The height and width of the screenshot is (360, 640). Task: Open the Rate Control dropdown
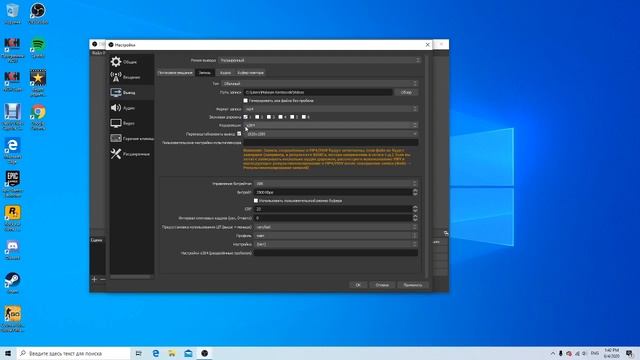(x=336, y=184)
